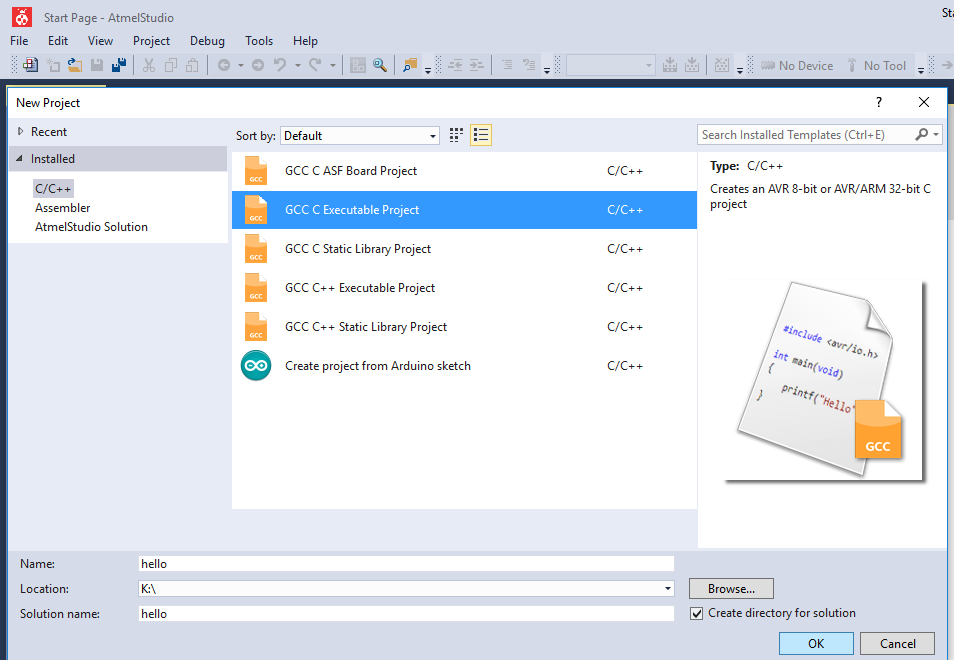Click the Navigate Backward arrow icon

click(x=224, y=65)
